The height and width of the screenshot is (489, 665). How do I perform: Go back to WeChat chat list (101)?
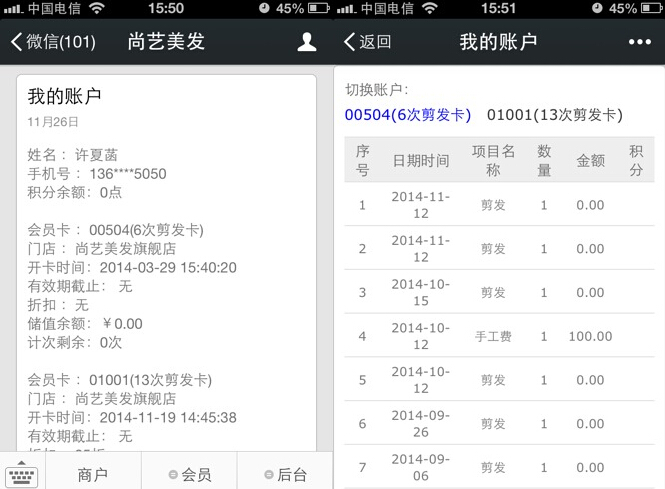point(53,42)
